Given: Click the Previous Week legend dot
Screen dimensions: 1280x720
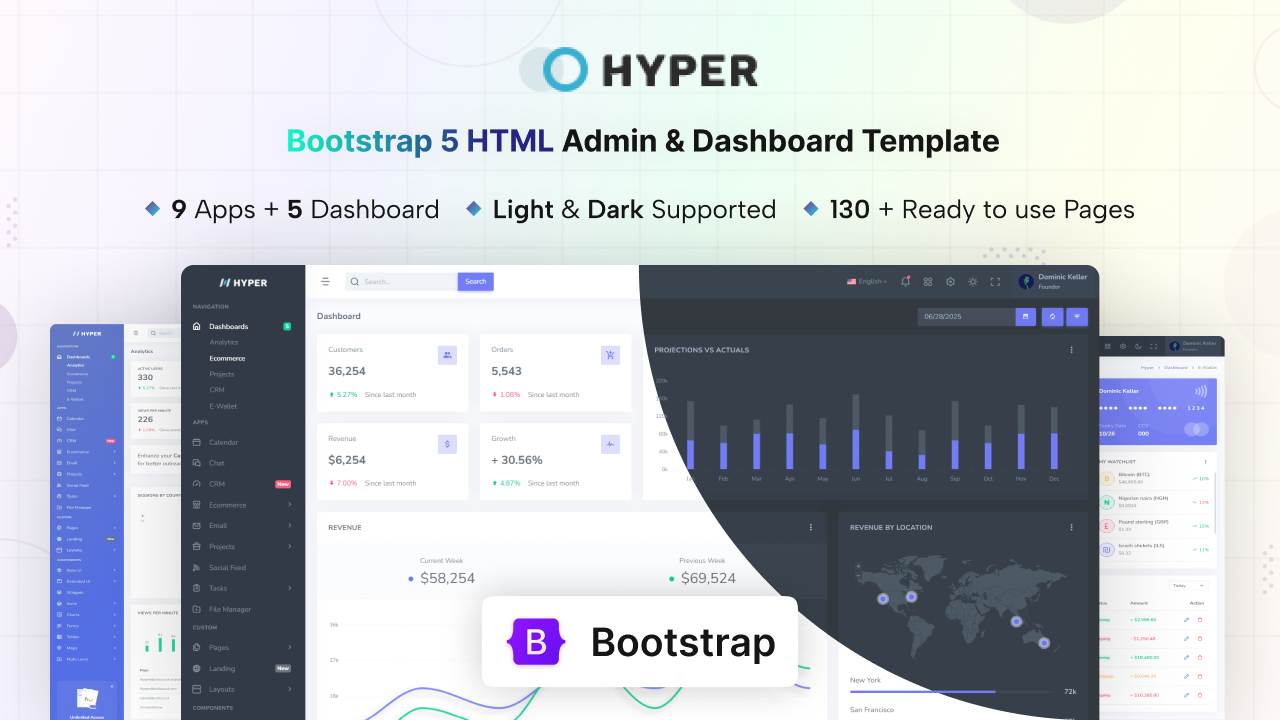Looking at the screenshot, I should pos(672,579).
